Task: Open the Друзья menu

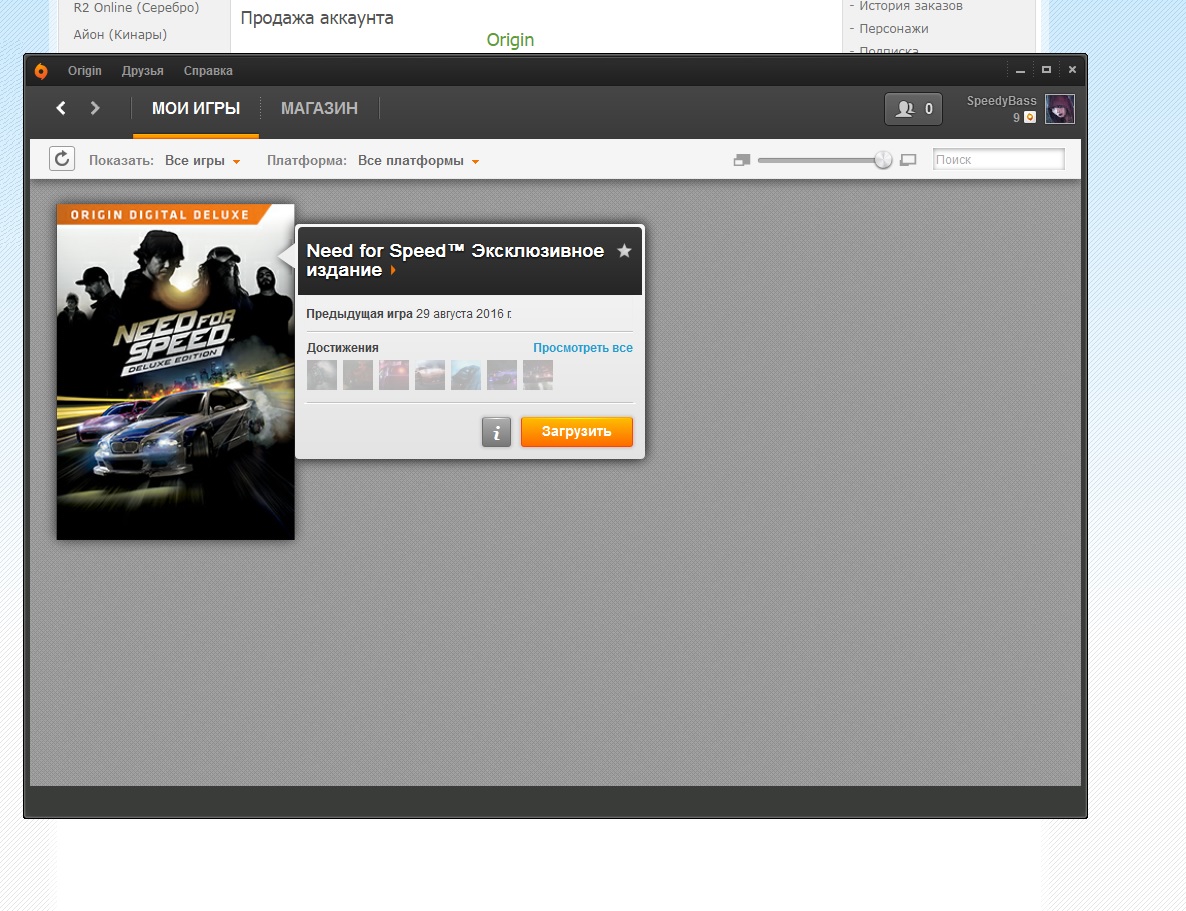Action: click(142, 70)
